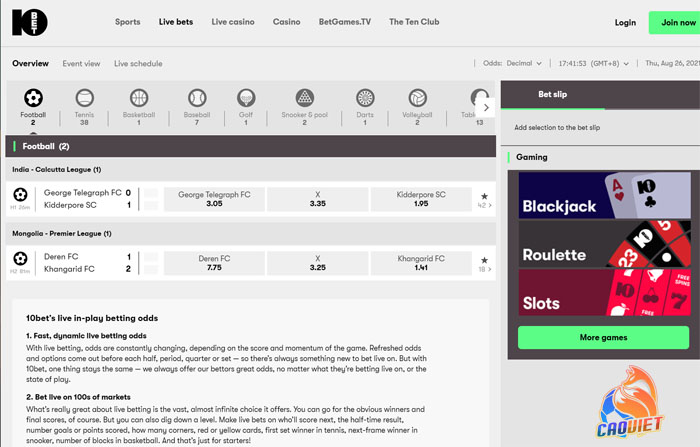Switch to the Event view tab
Screen dimensions: 700x447
[81, 63]
